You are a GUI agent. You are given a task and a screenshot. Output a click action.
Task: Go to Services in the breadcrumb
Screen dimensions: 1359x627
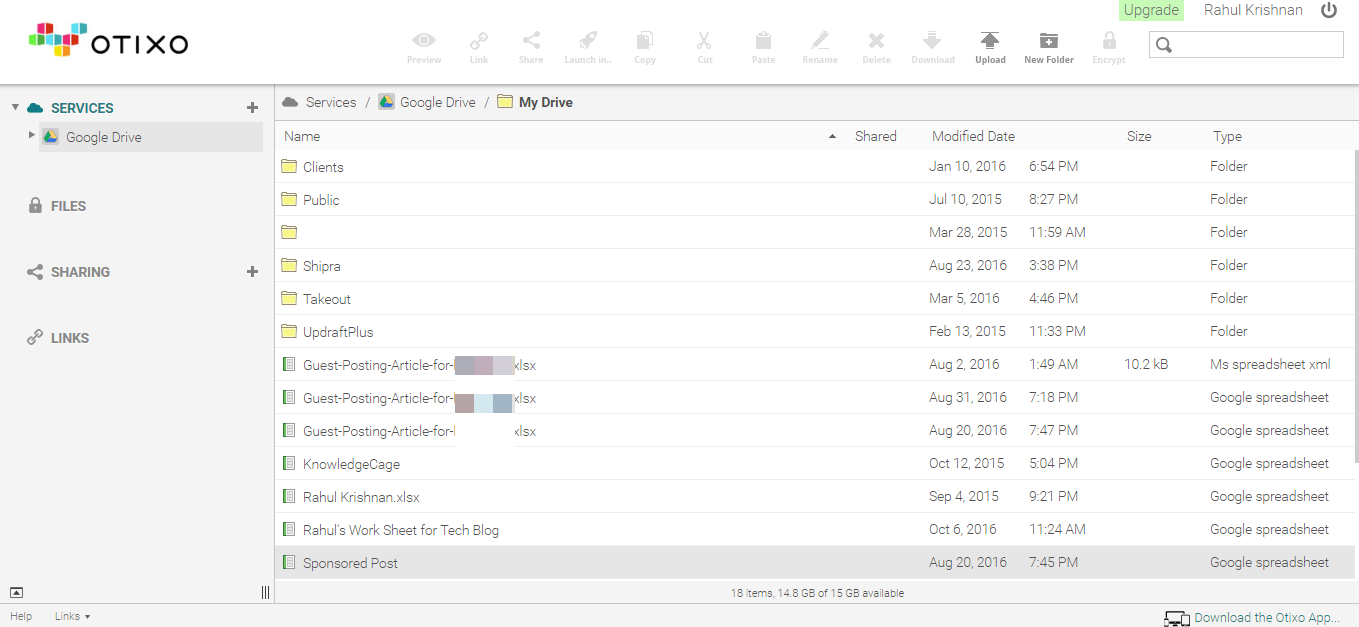[x=331, y=102]
